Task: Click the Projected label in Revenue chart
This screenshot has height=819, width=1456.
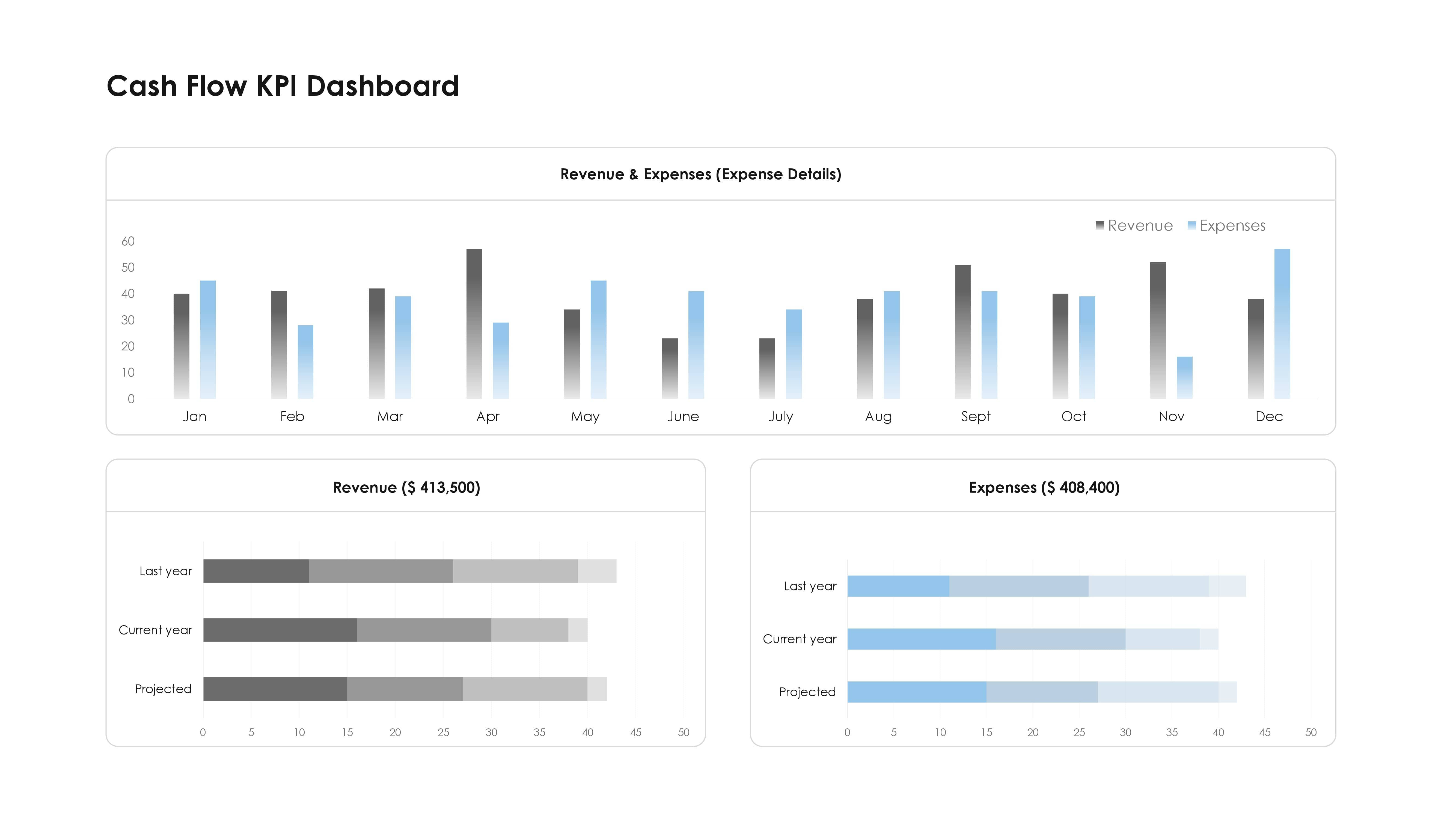Action: (x=163, y=689)
